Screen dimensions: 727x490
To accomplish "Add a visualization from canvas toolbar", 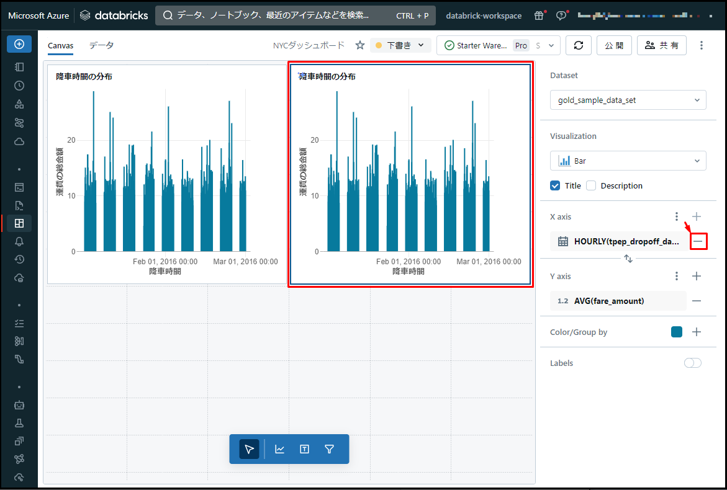I will pos(280,450).
